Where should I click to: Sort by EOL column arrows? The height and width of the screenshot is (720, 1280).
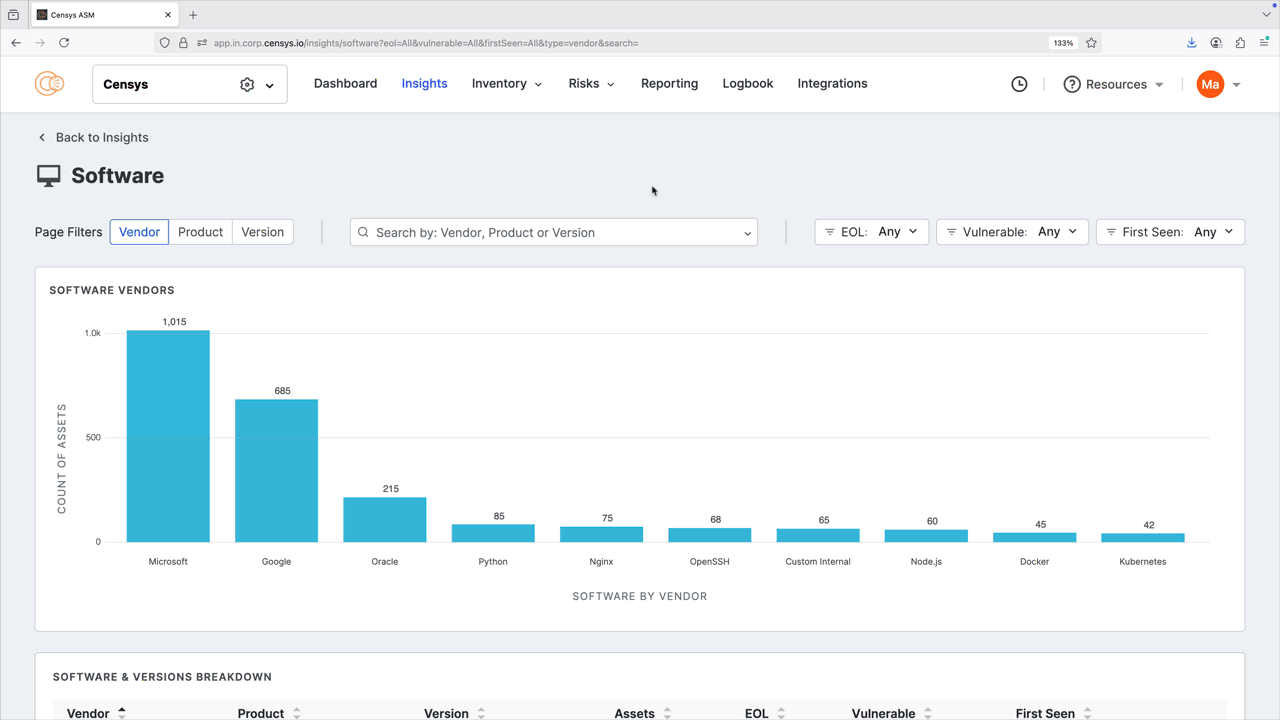[x=781, y=713]
